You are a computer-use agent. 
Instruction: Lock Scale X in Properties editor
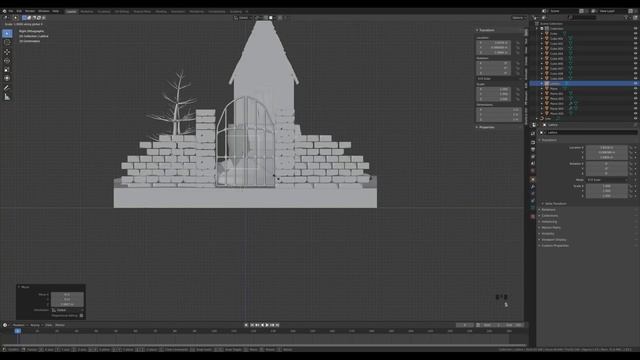tap(631, 186)
